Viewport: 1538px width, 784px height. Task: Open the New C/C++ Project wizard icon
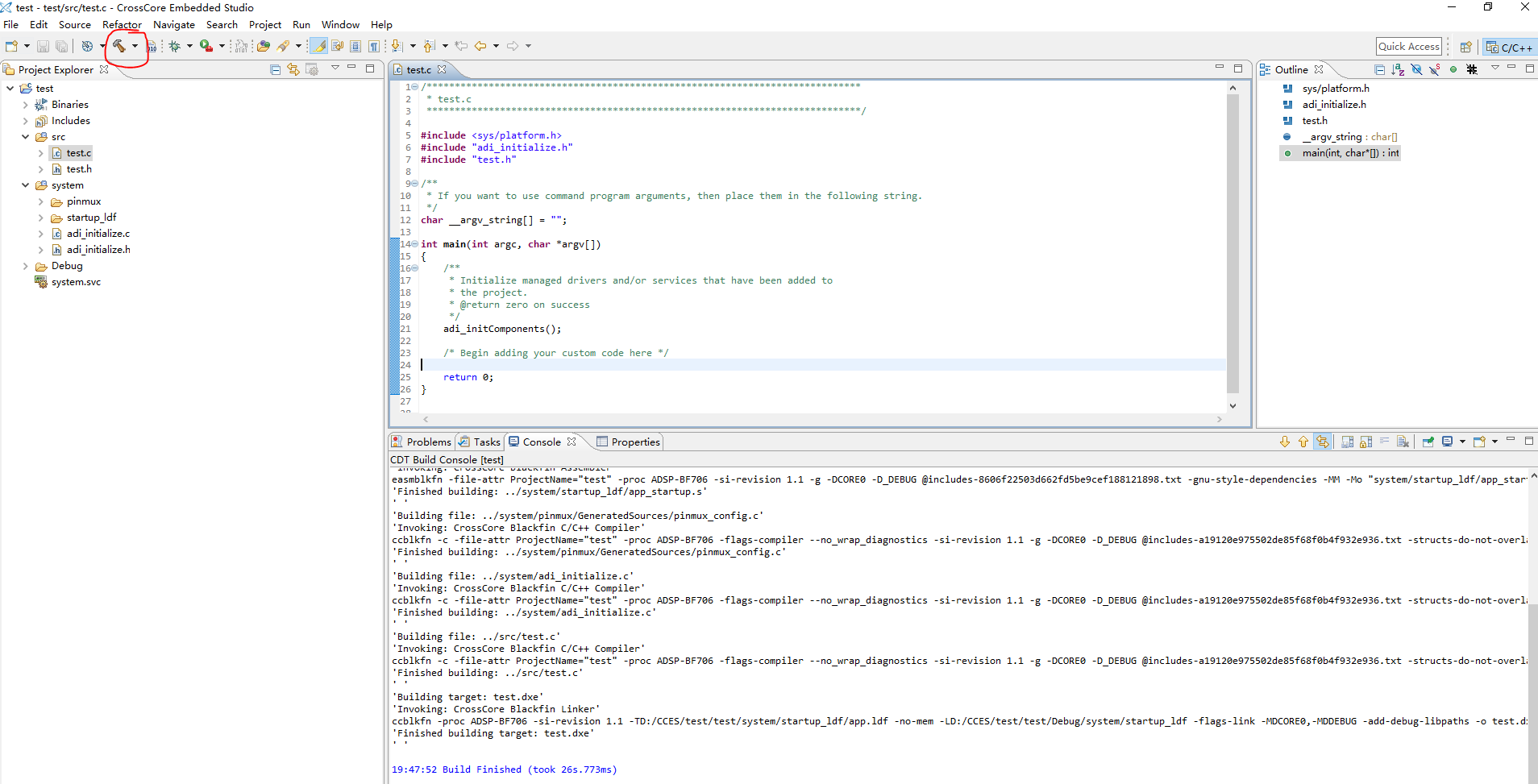(x=11, y=46)
